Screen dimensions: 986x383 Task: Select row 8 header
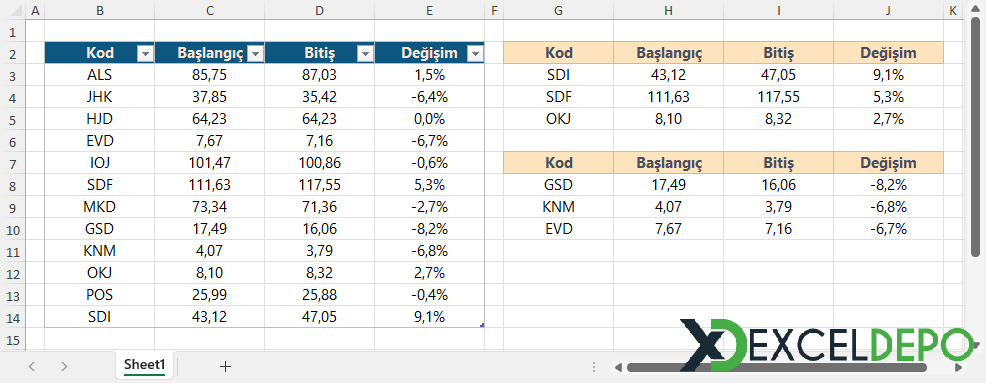[13, 186]
